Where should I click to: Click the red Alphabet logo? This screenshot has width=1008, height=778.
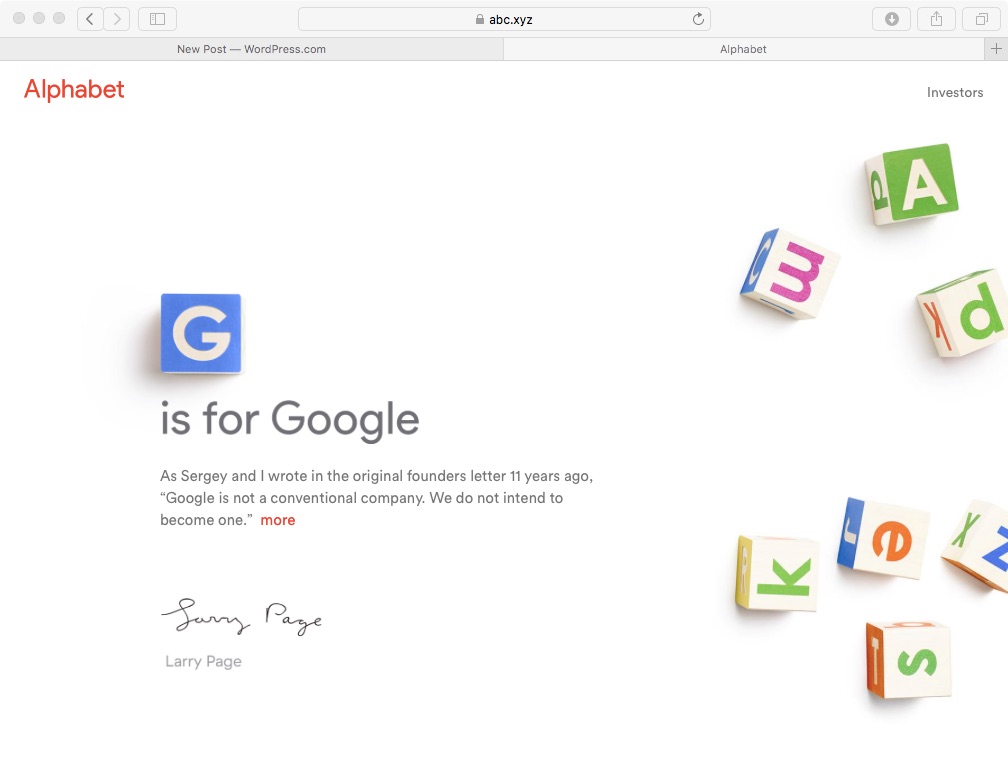[x=74, y=90]
